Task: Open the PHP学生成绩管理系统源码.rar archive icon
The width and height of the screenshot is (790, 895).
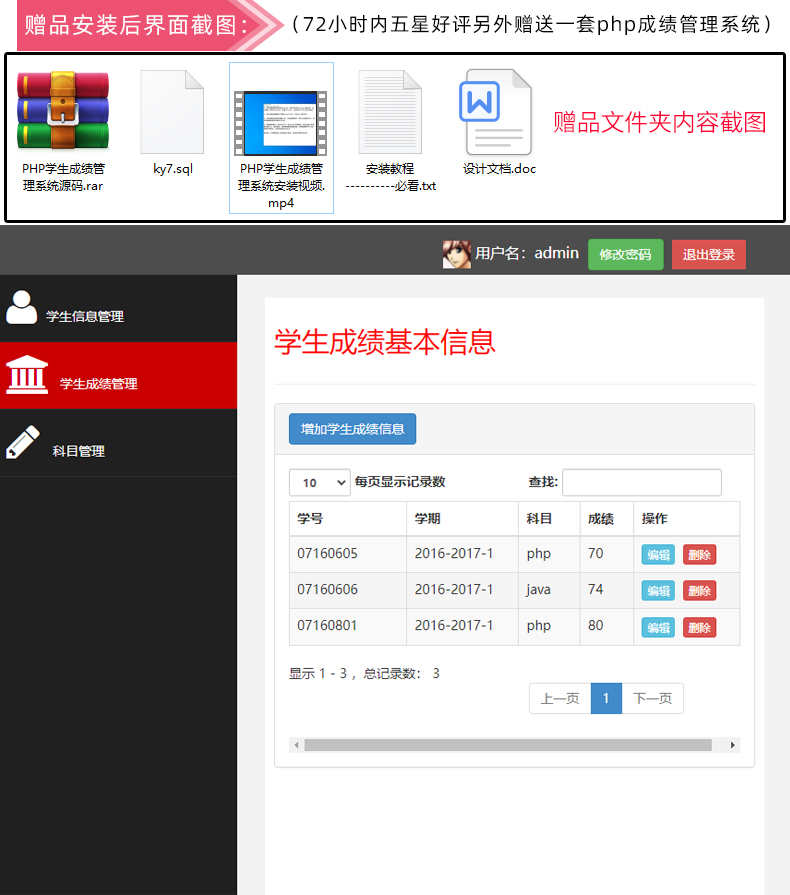Action: coord(63,110)
